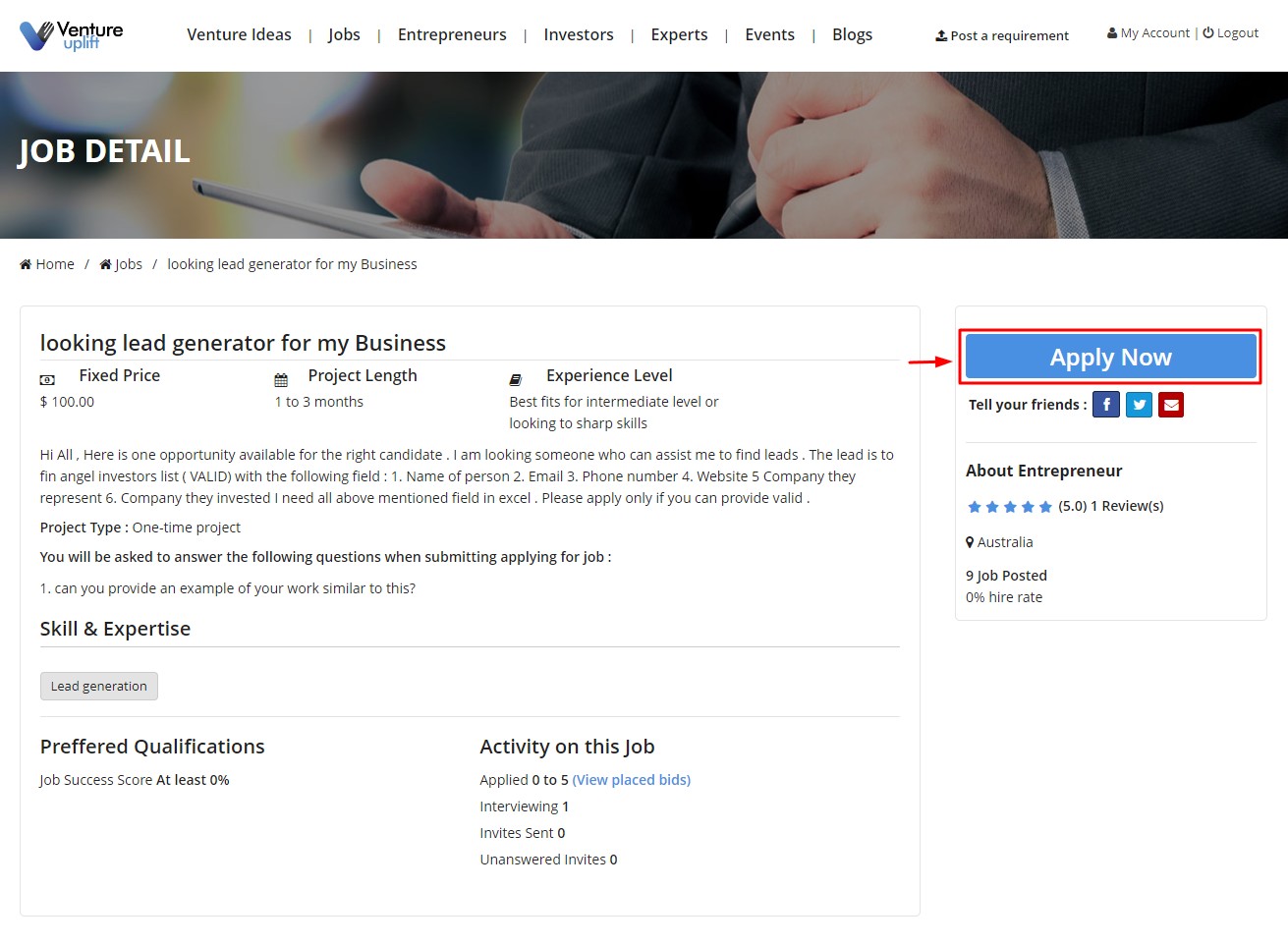Share job via Facebook icon
The height and width of the screenshot is (945, 1288).
(1106, 405)
